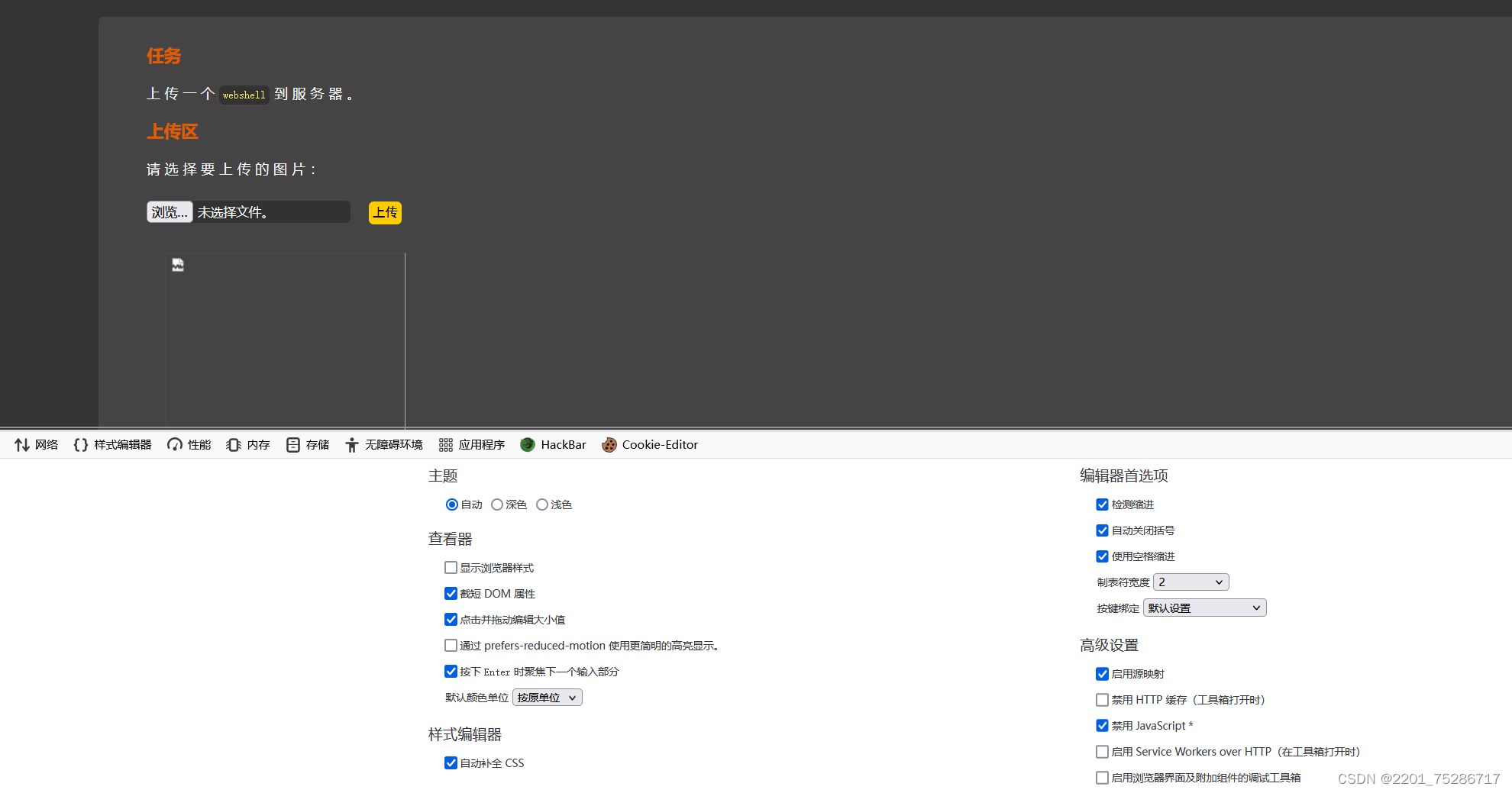Open the 内存 memory chip icon
The width and height of the screenshot is (1512, 793).
pyautogui.click(x=234, y=445)
